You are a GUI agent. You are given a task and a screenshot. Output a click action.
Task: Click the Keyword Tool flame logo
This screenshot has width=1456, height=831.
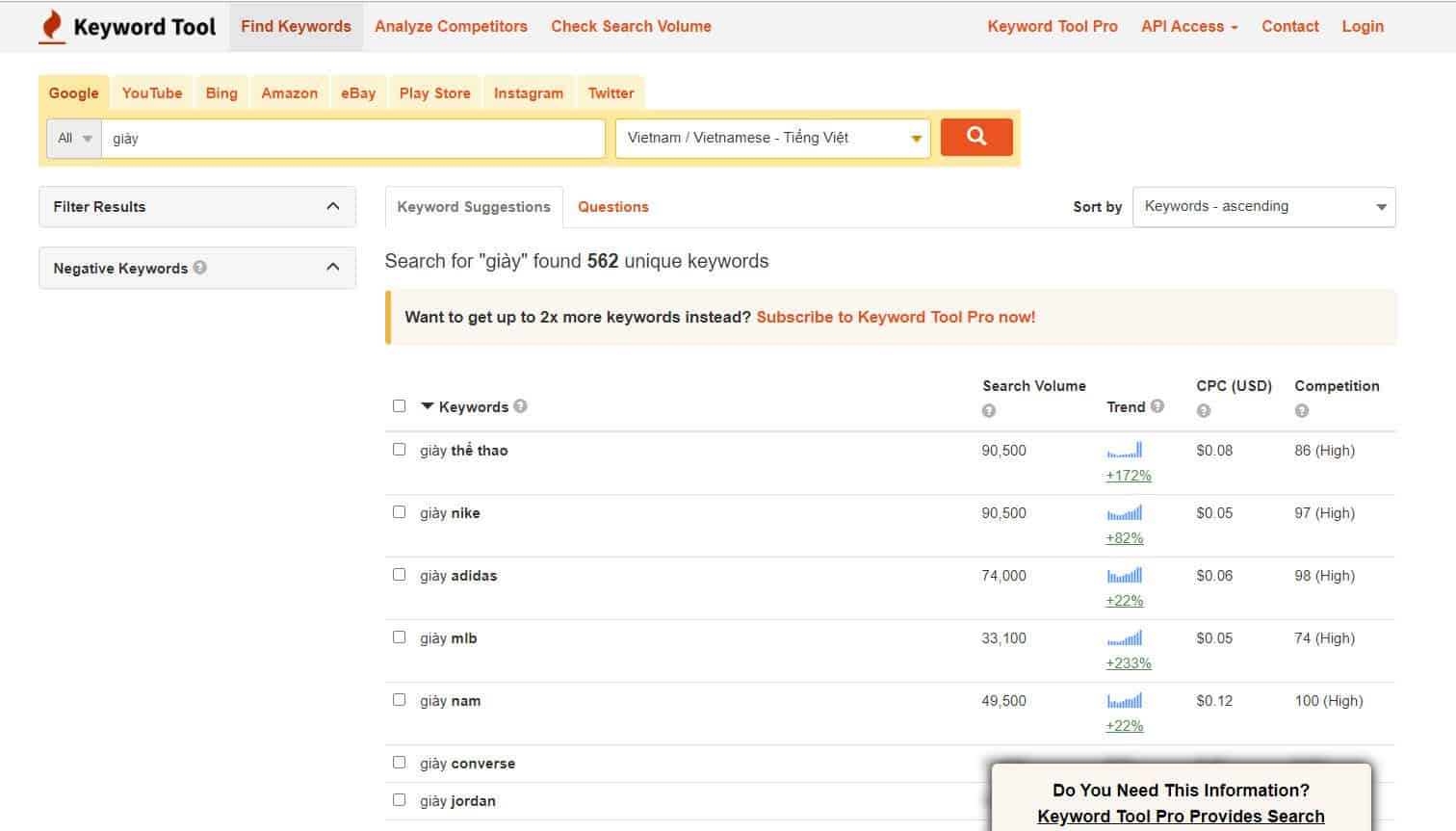[51, 27]
